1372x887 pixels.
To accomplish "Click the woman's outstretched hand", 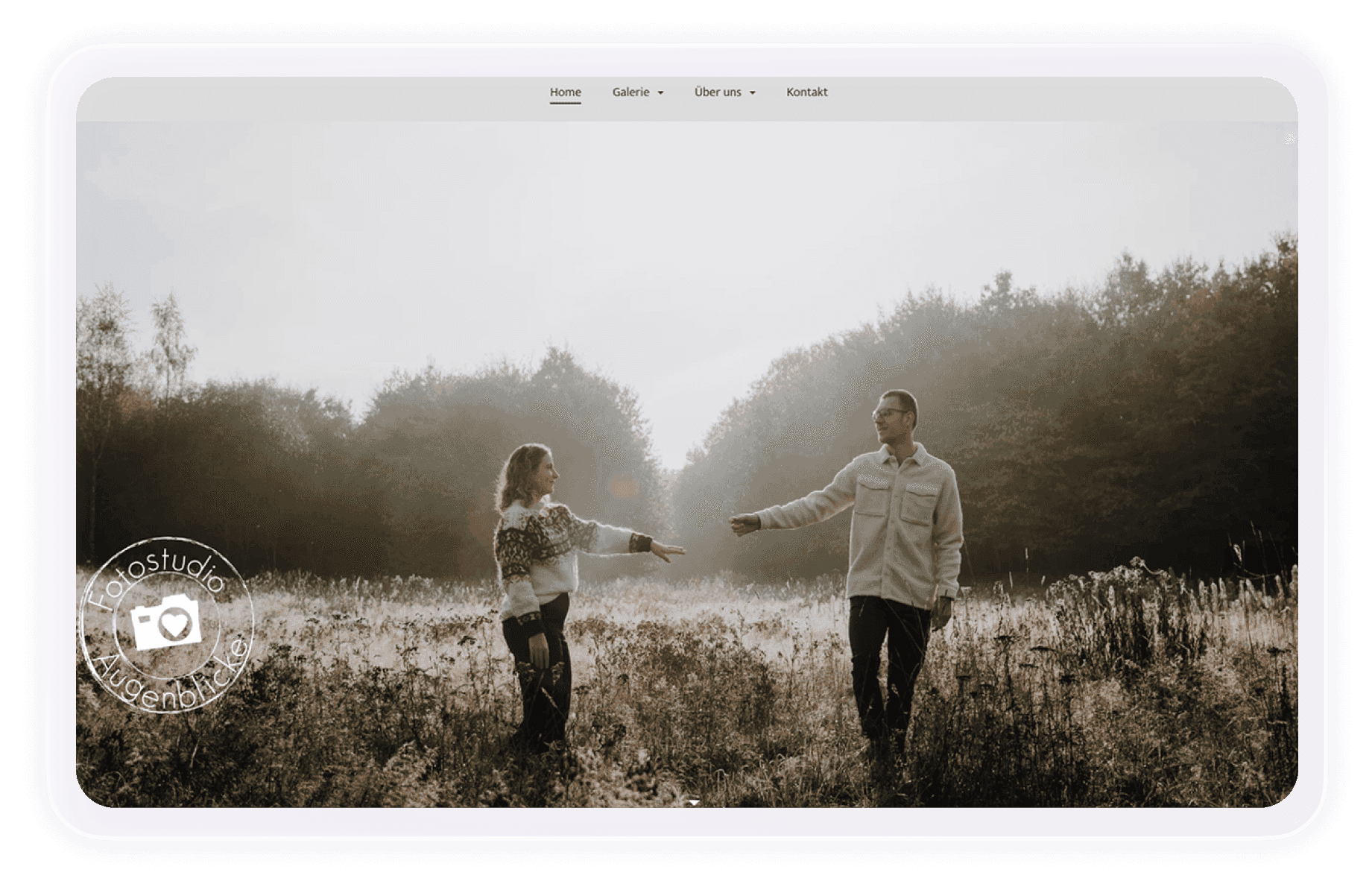I will tap(668, 551).
